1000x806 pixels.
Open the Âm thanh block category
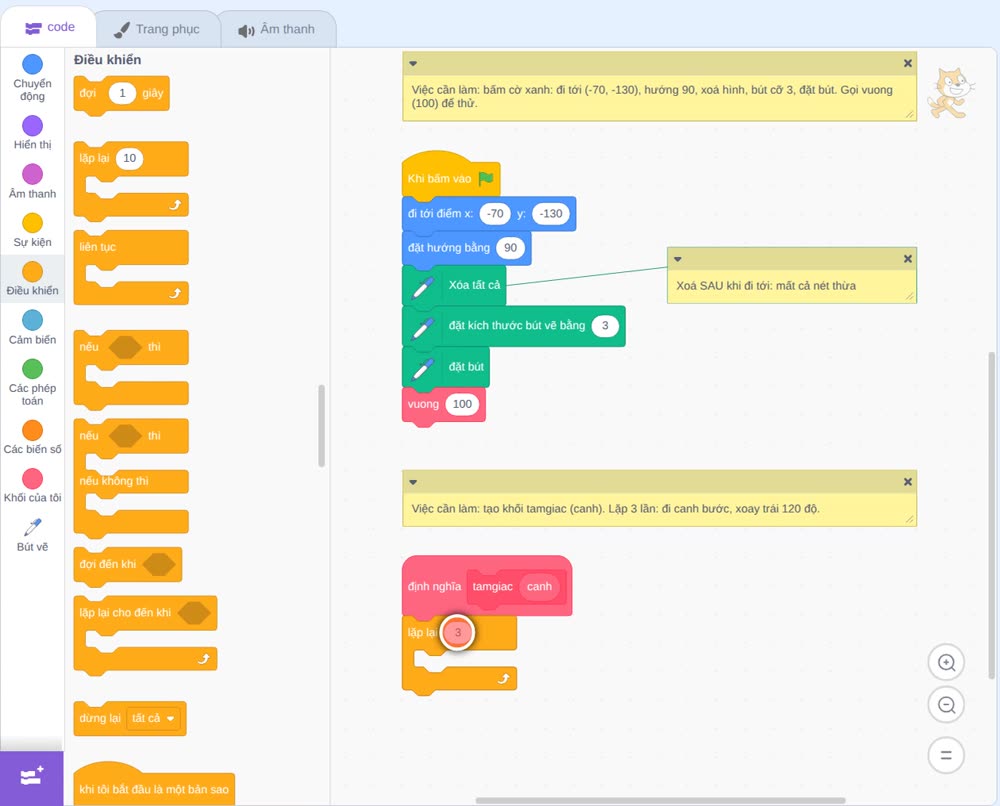33,182
